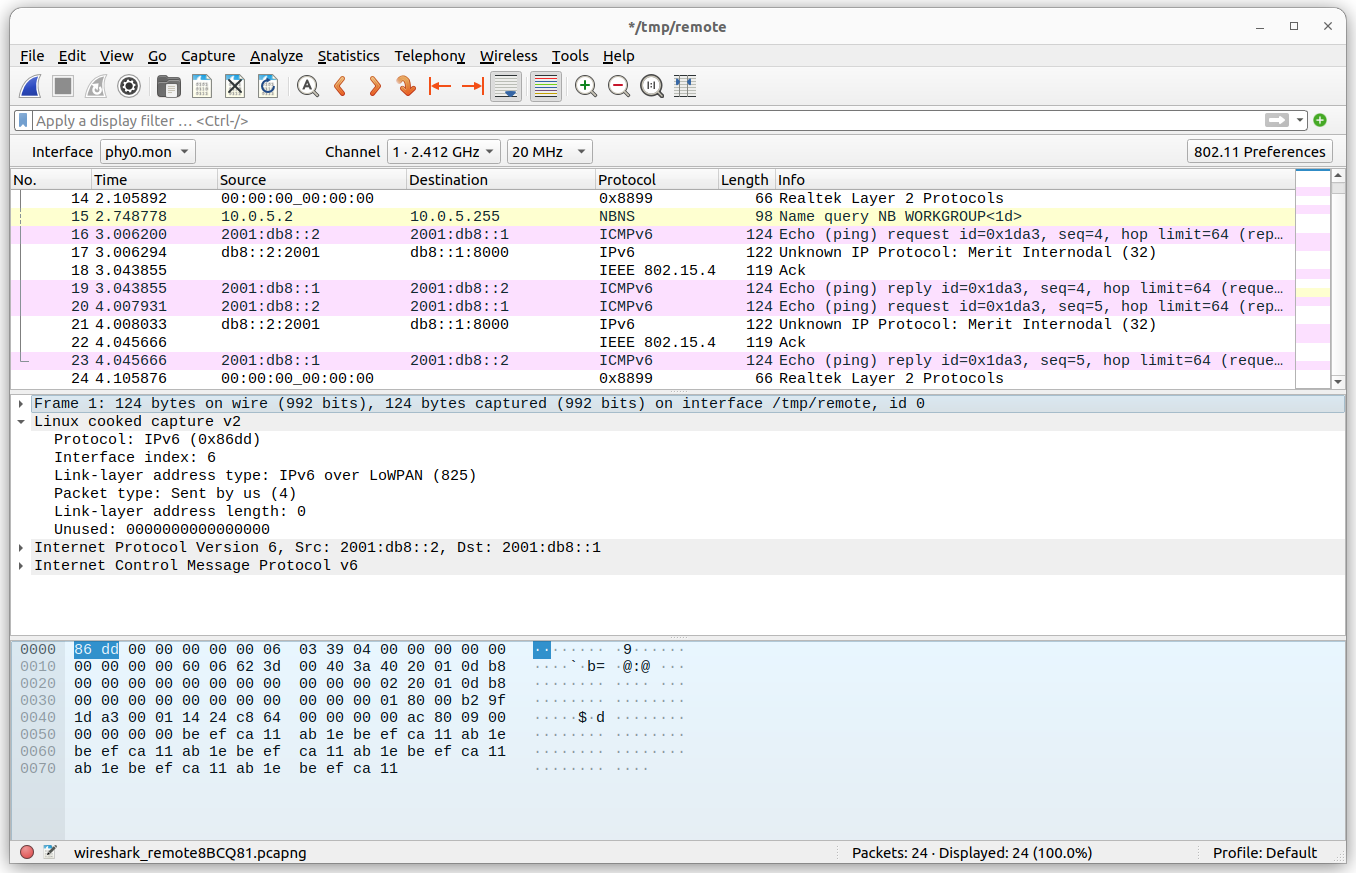Select the start capture toolbar icon
Image resolution: width=1356 pixels, height=873 pixels.
(30, 86)
